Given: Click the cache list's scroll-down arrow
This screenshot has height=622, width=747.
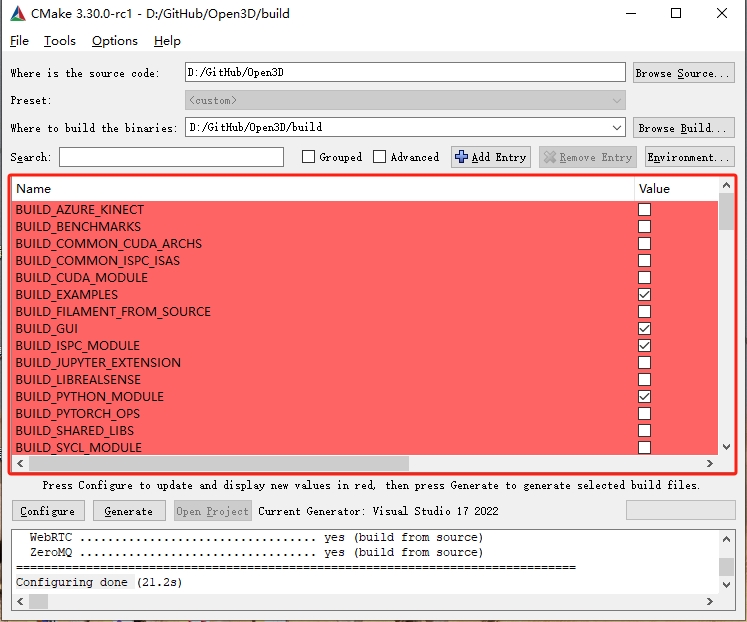Looking at the screenshot, I should pyautogui.click(x=726, y=447).
